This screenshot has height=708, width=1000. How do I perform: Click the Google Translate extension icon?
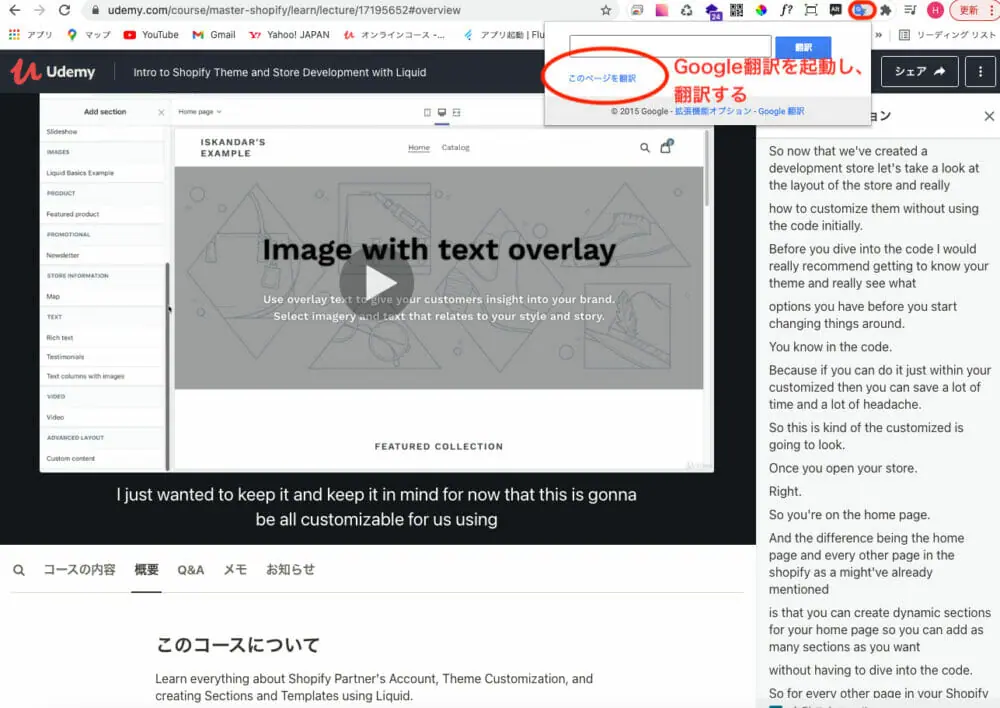coord(860,10)
